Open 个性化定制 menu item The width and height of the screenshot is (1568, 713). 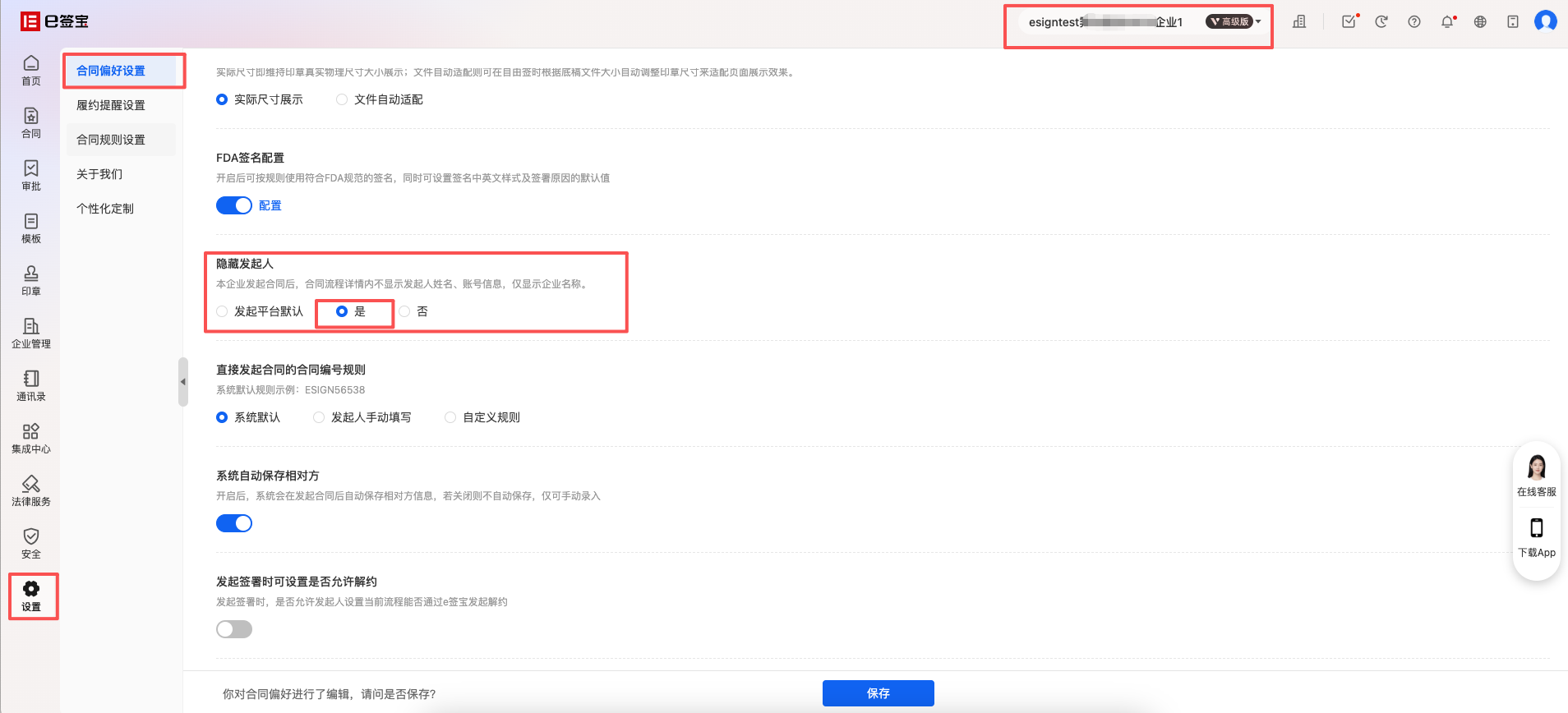[x=121, y=209]
